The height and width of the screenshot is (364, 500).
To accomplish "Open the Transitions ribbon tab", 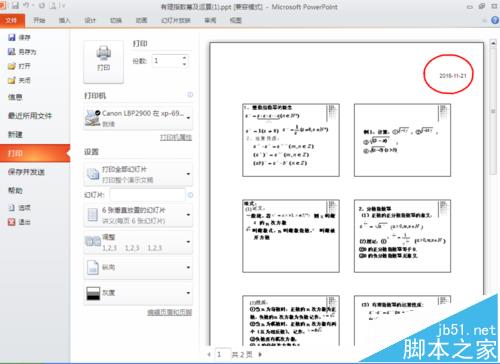I will point(116,21).
